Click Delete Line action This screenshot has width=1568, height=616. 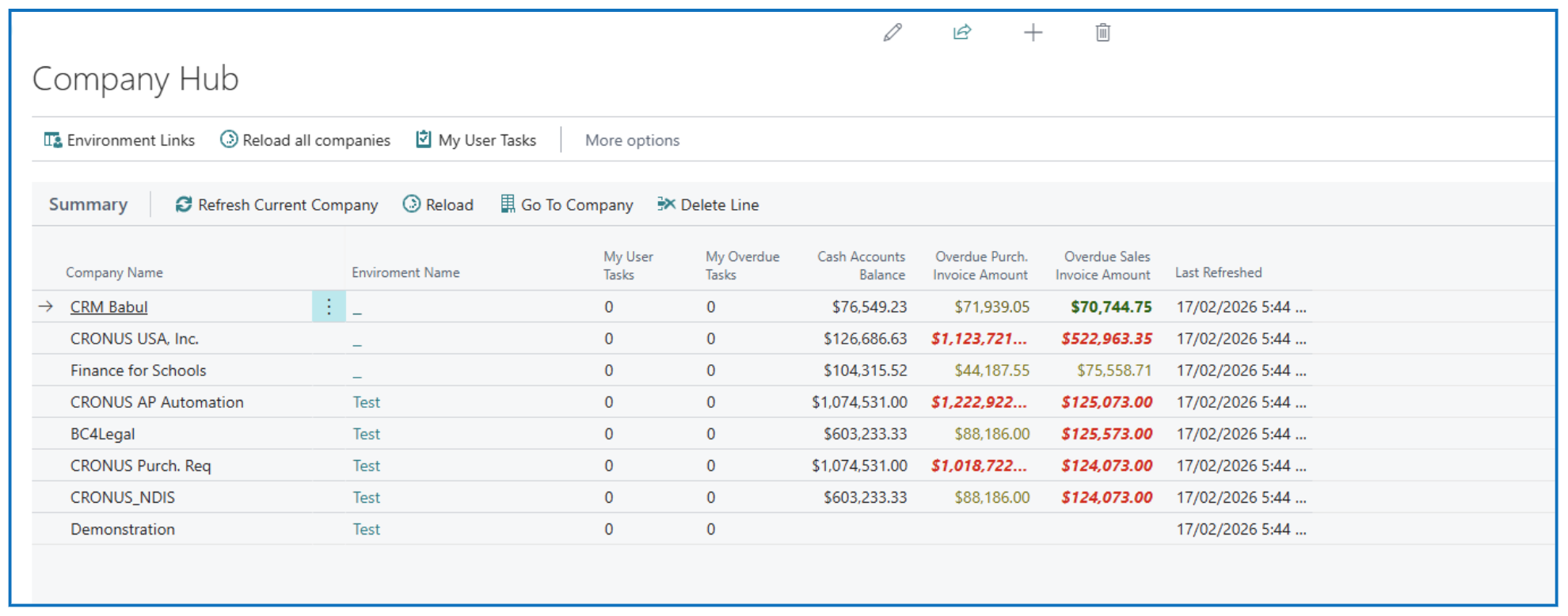click(708, 205)
